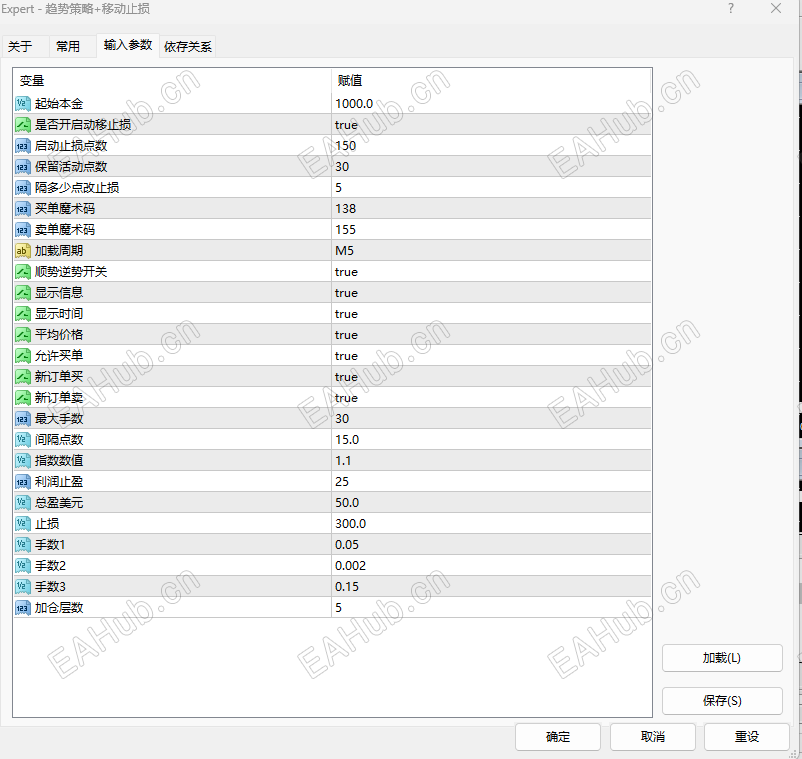Click the double icon beside 手数1

(23, 545)
